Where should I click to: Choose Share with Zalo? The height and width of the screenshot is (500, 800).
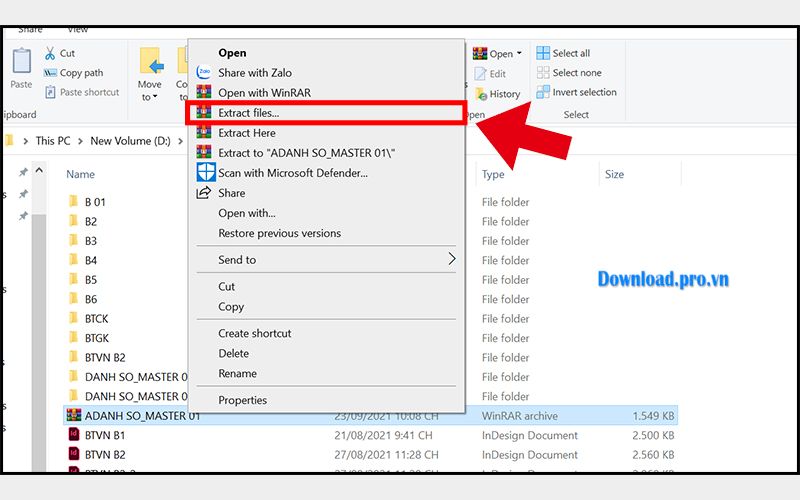255,72
